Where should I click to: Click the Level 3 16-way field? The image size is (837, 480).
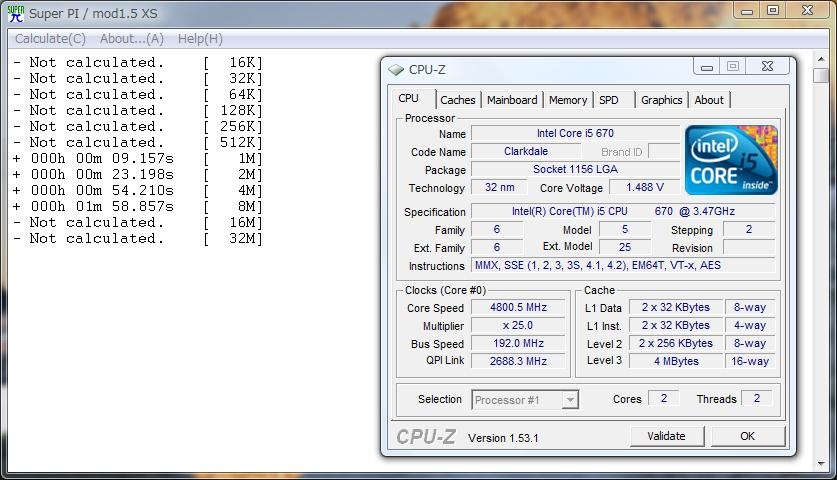(749, 361)
